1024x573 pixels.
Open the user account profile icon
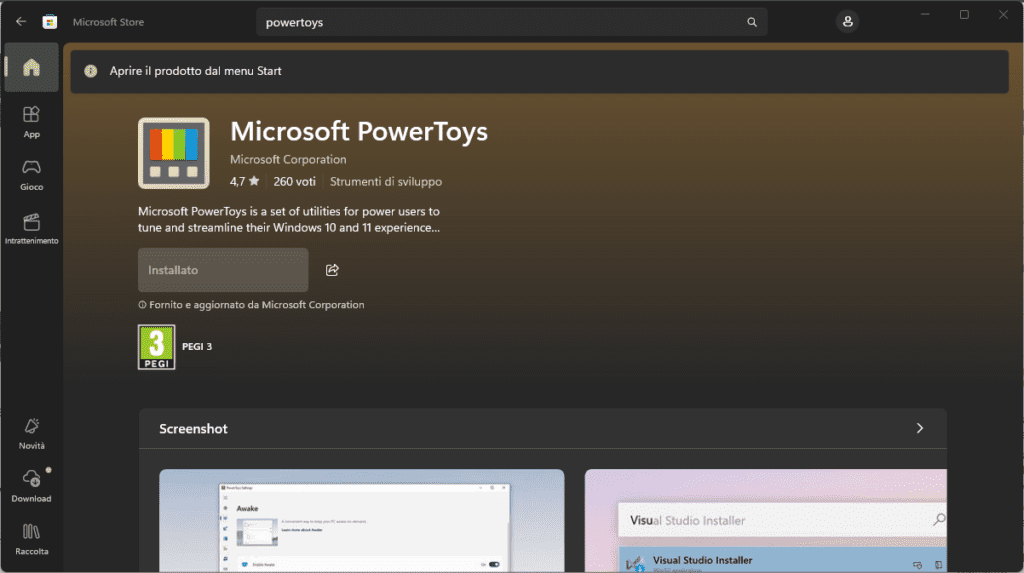tap(848, 22)
